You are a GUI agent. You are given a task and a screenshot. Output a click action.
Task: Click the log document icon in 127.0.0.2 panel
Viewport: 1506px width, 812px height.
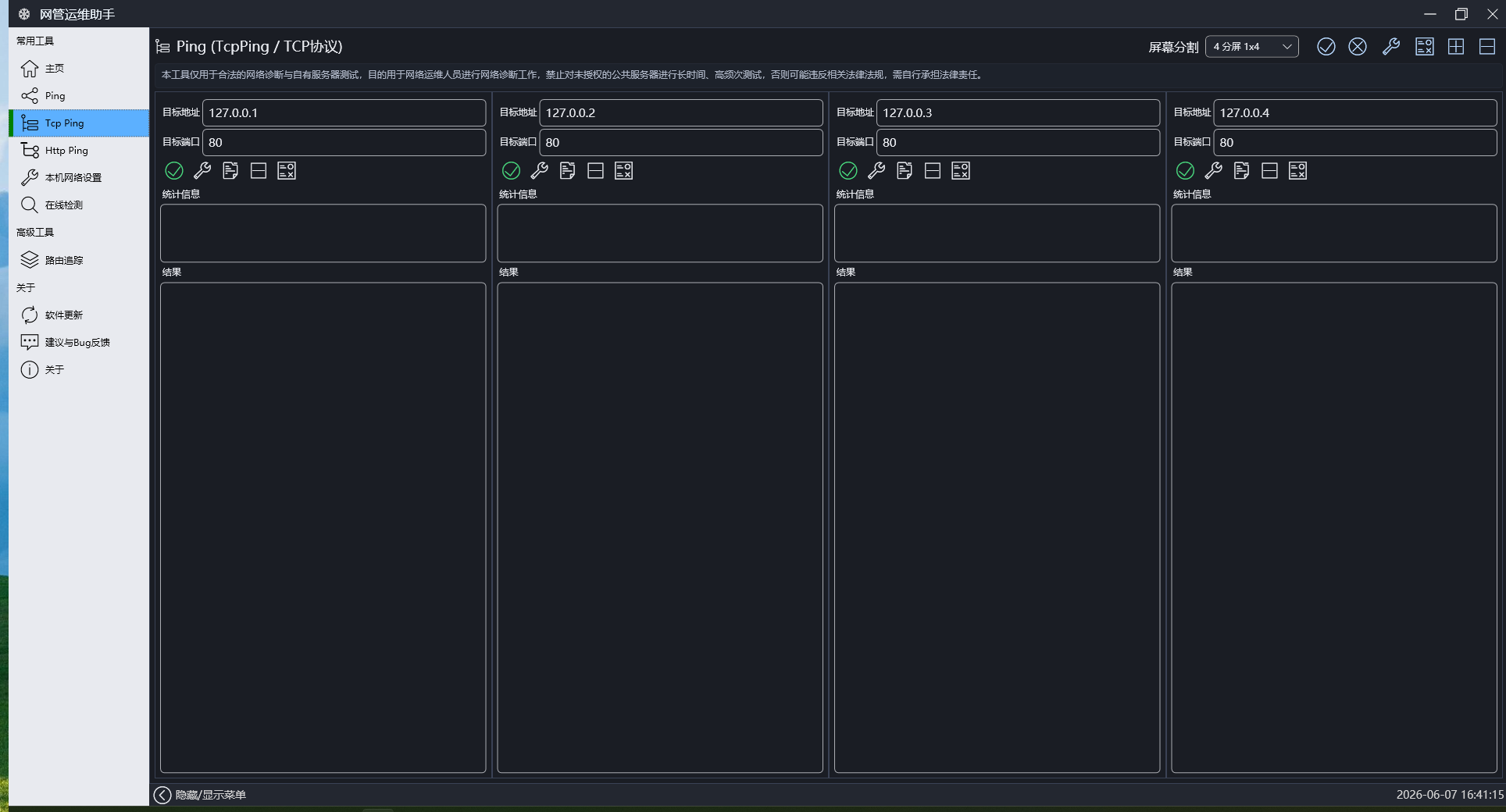coord(568,170)
